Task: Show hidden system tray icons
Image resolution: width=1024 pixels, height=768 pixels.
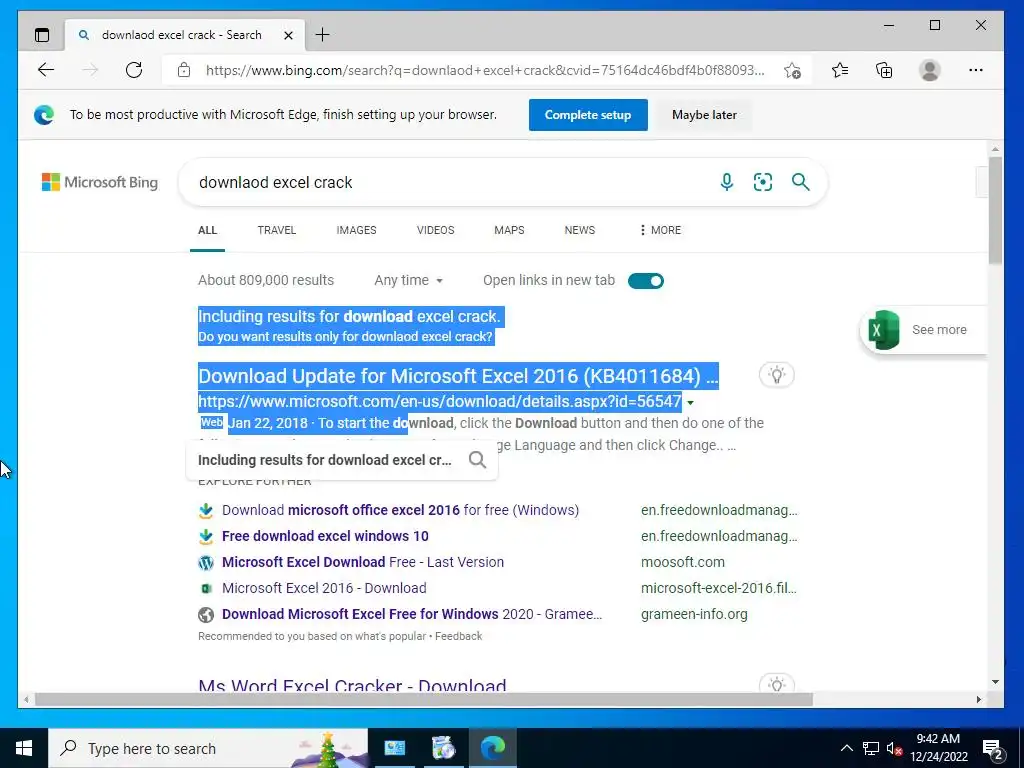Action: pyautogui.click(x=846, y=748)
